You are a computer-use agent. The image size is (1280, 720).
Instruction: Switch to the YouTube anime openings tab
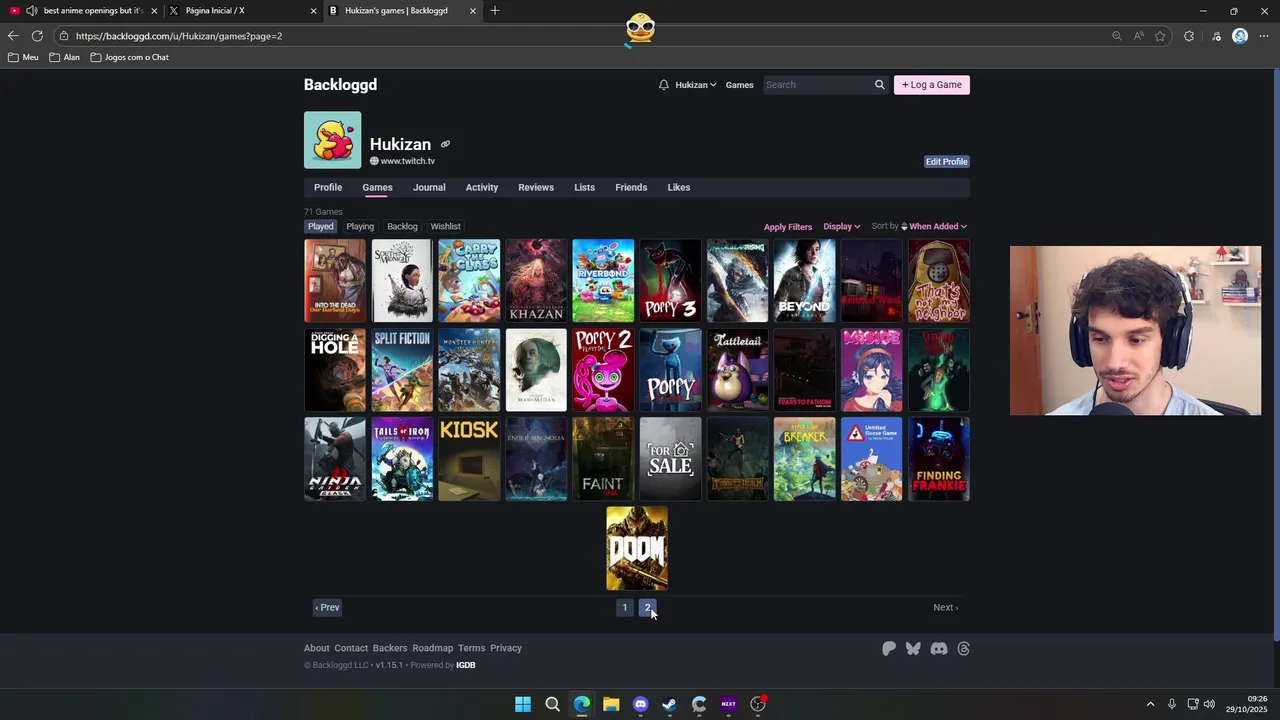[83, 11]
